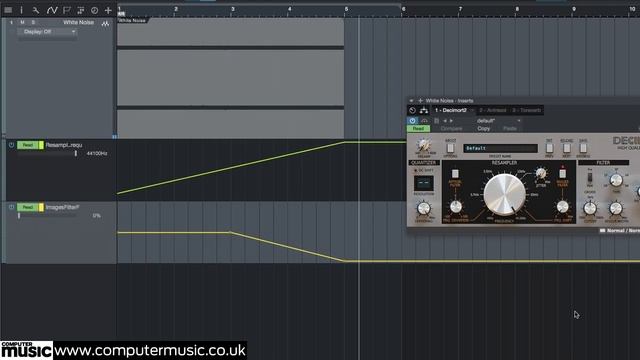Click the Dithering knob in Quantizer section
640x360 pixels.
[424, 209]
